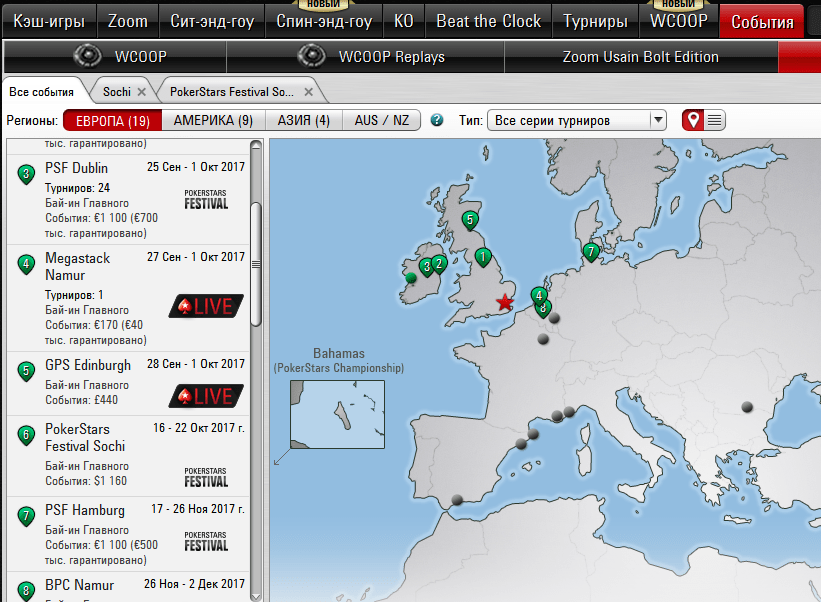Switch to list view
Image resolution: width=821 pixels, height=602 pixels.
(x=714, y=121)
